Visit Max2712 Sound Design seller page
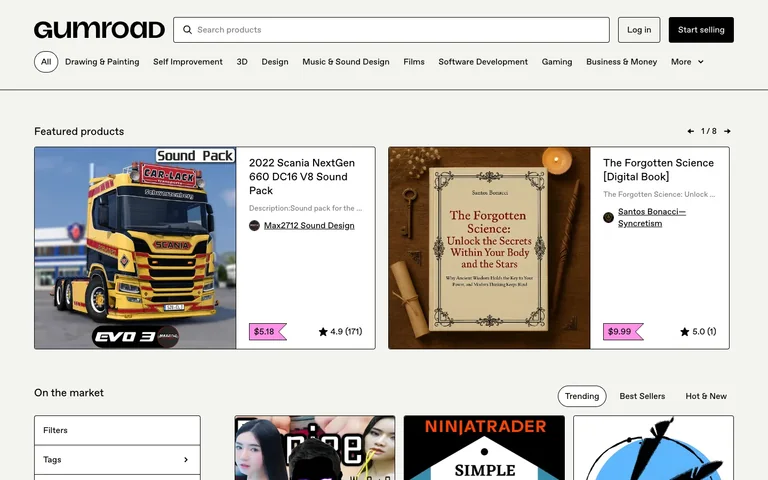 (309, 225)
